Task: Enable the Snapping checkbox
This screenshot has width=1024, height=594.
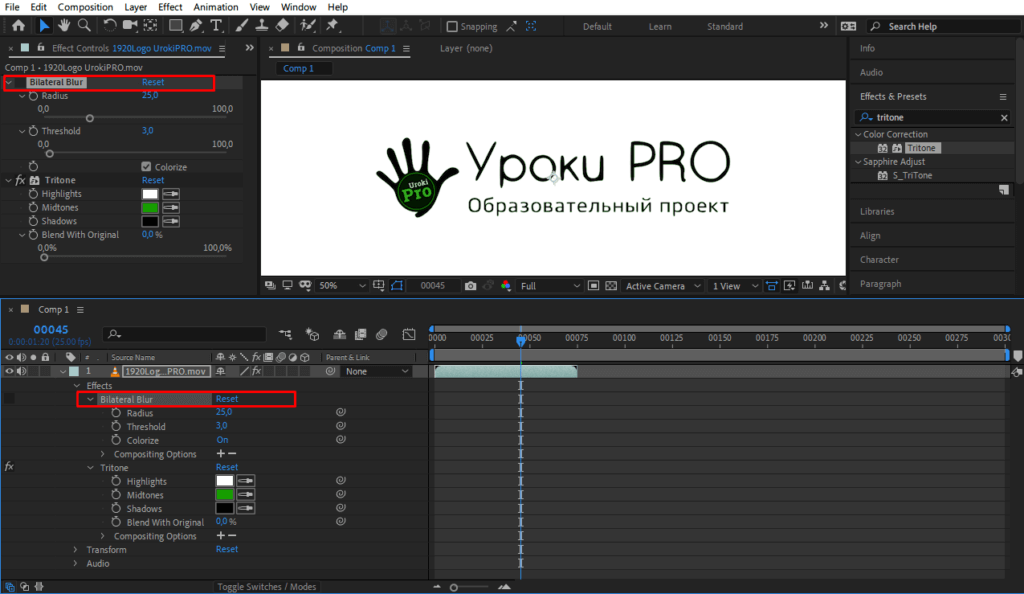Action: tap(452, 27)
